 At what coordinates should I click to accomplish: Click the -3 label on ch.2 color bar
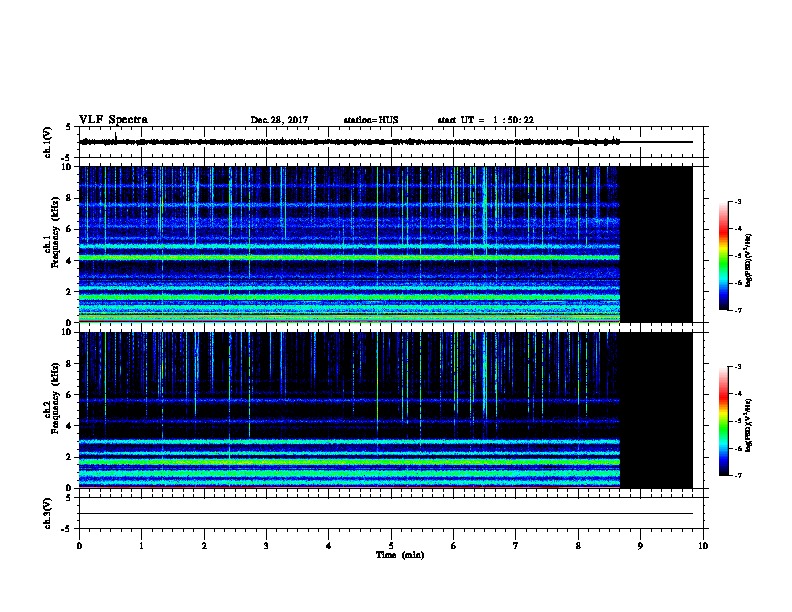tap(738, 367)
